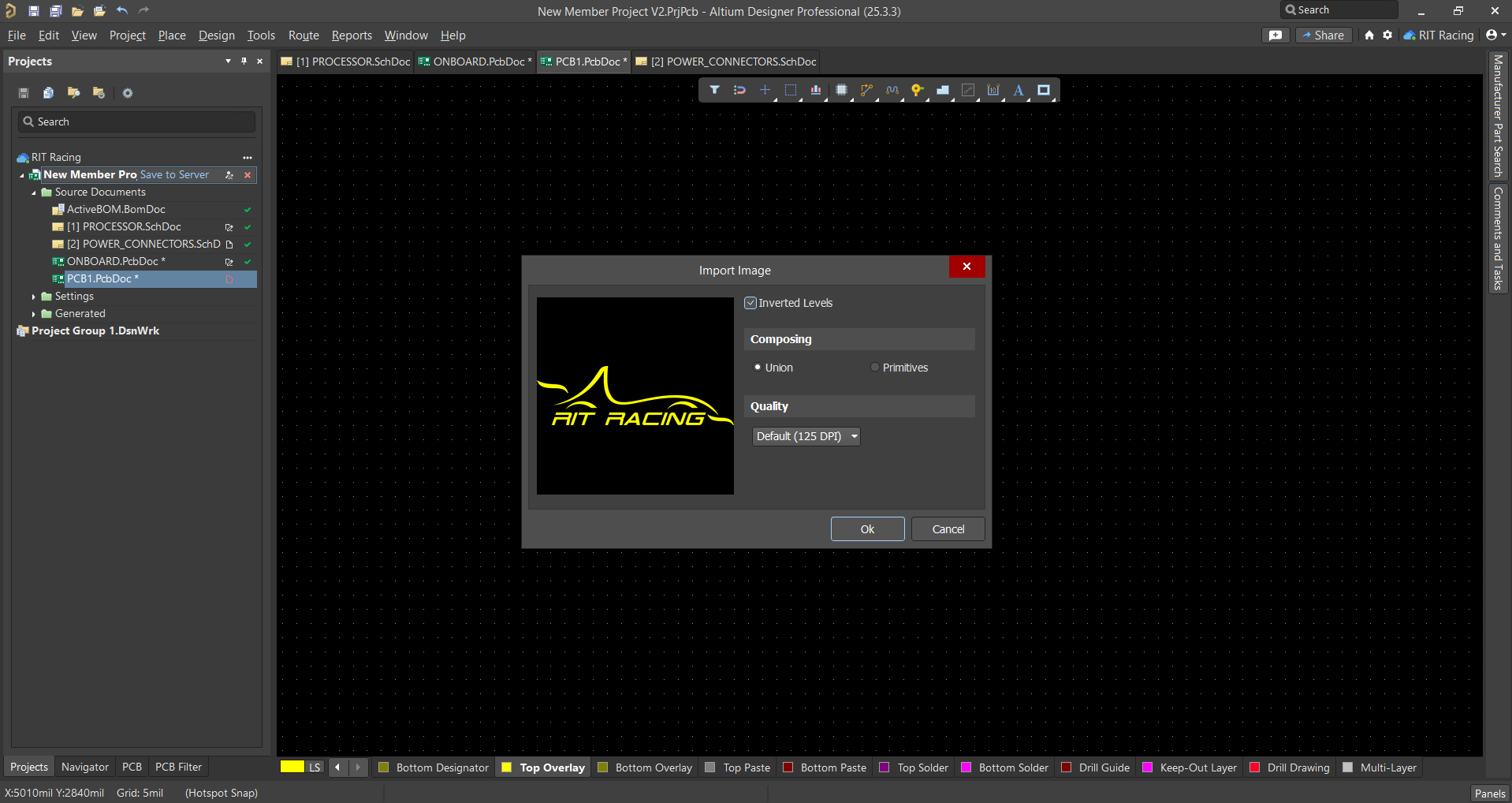Collapse the New Member Project tree node
Screen dimensions: 1512x803
22,175
